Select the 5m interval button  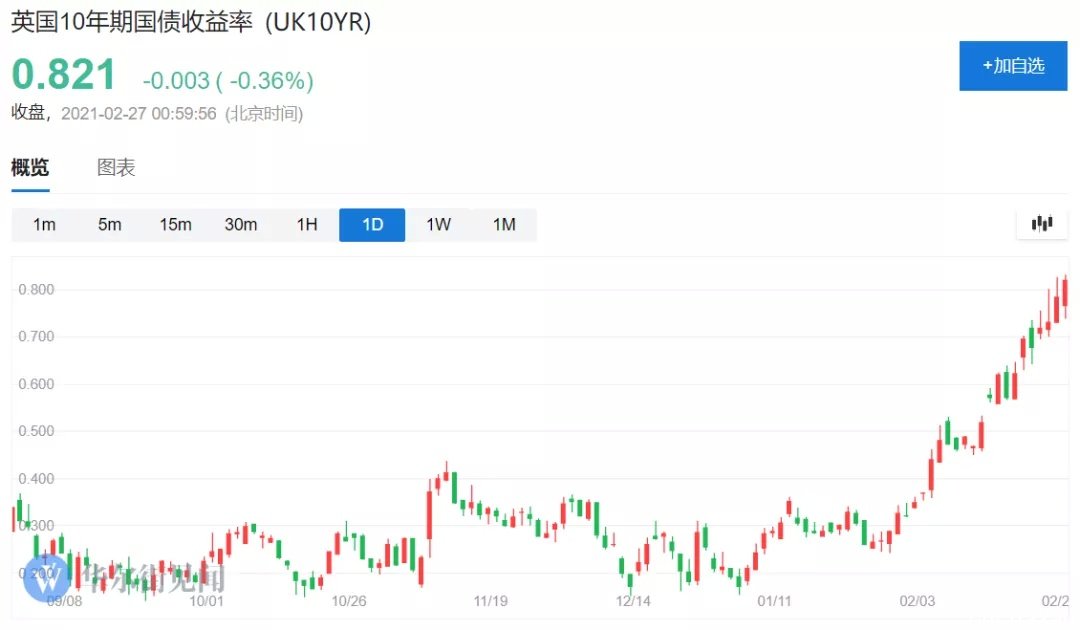pyautogui.click(x=110, y=225)
